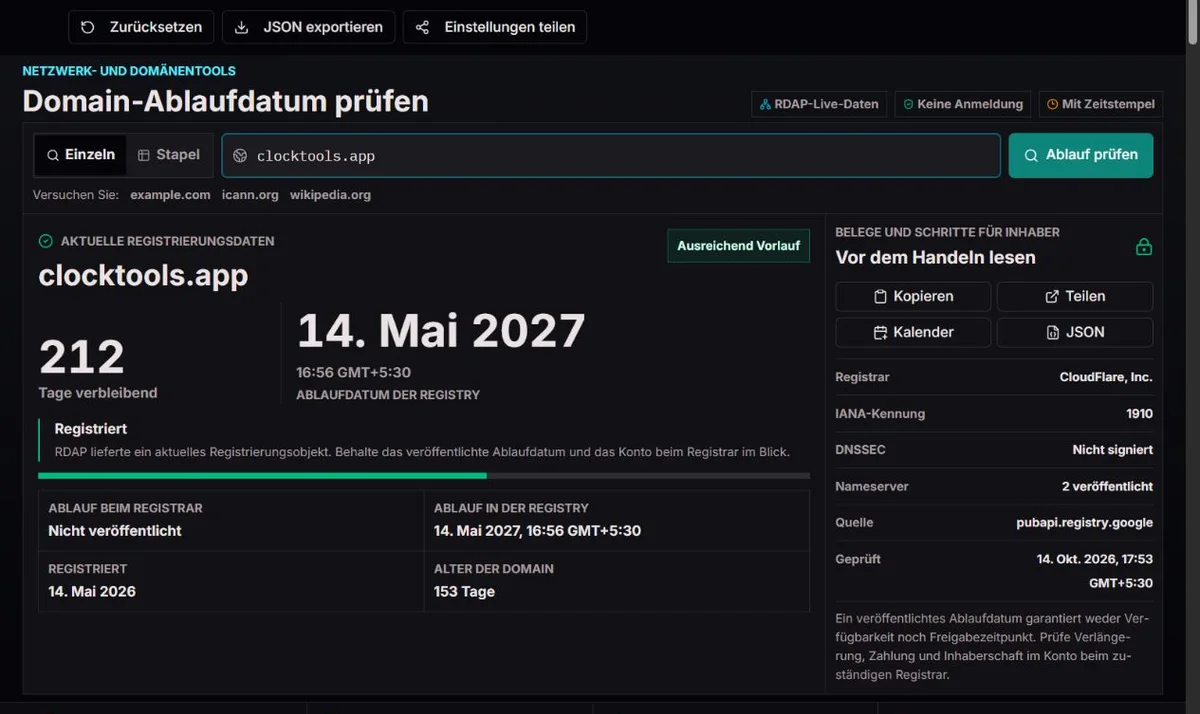Click the check icon beside Aktuelle Registrierungsdaten
The width and height of the screenshot is (1200, 714).
point(45,241)
